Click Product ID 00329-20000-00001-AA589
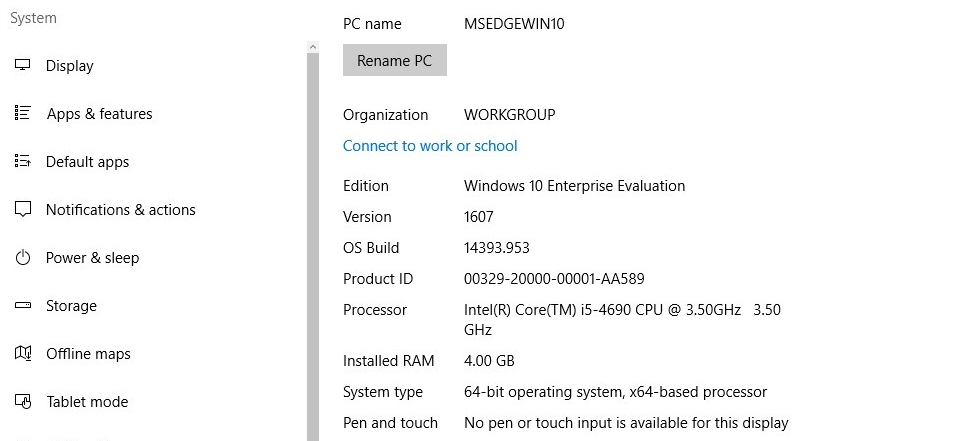 pos(554,279)
